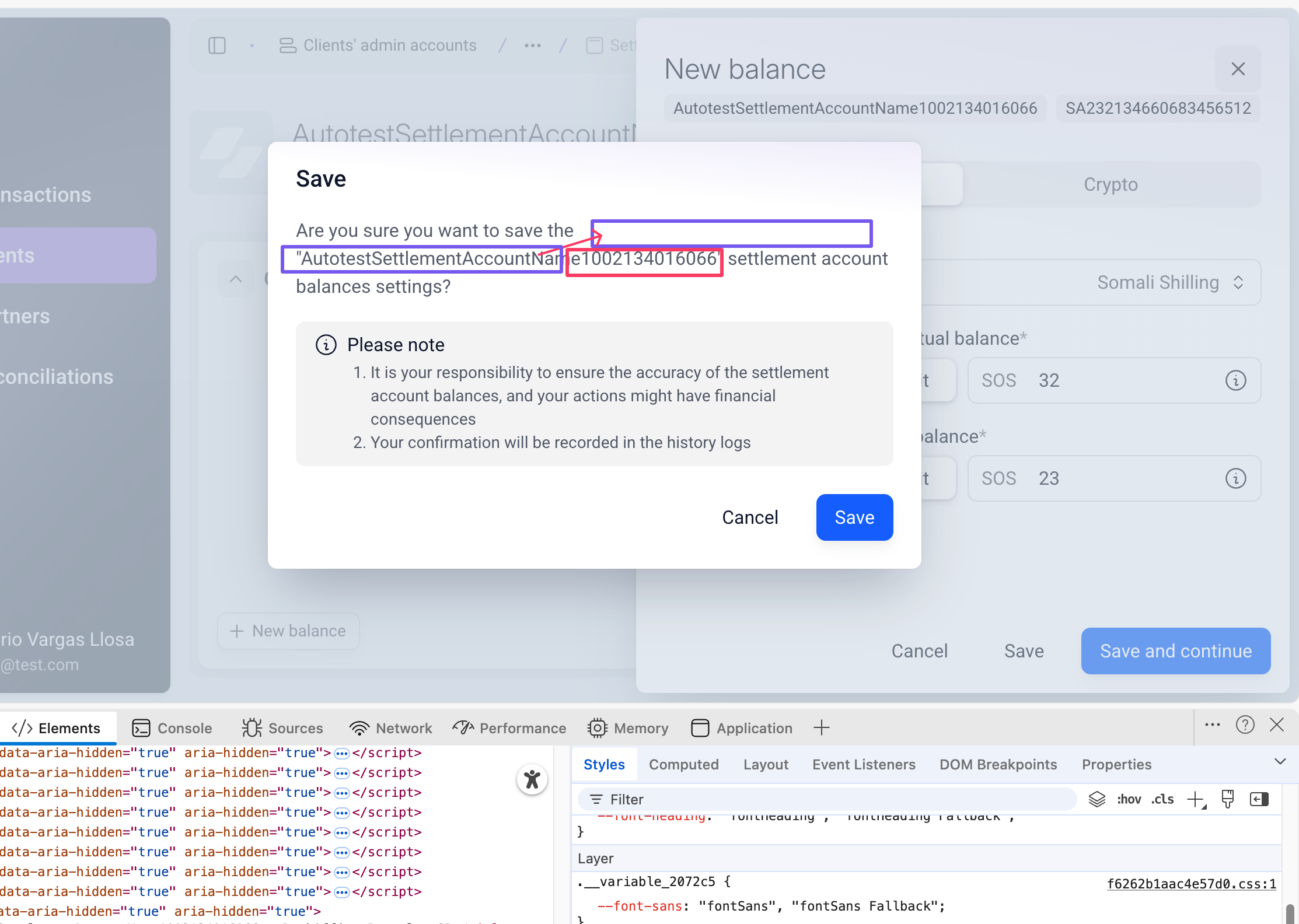Click the SA232134660683456512 account tag
This screenshot has height=924, width=1299.
(1158, 108)
